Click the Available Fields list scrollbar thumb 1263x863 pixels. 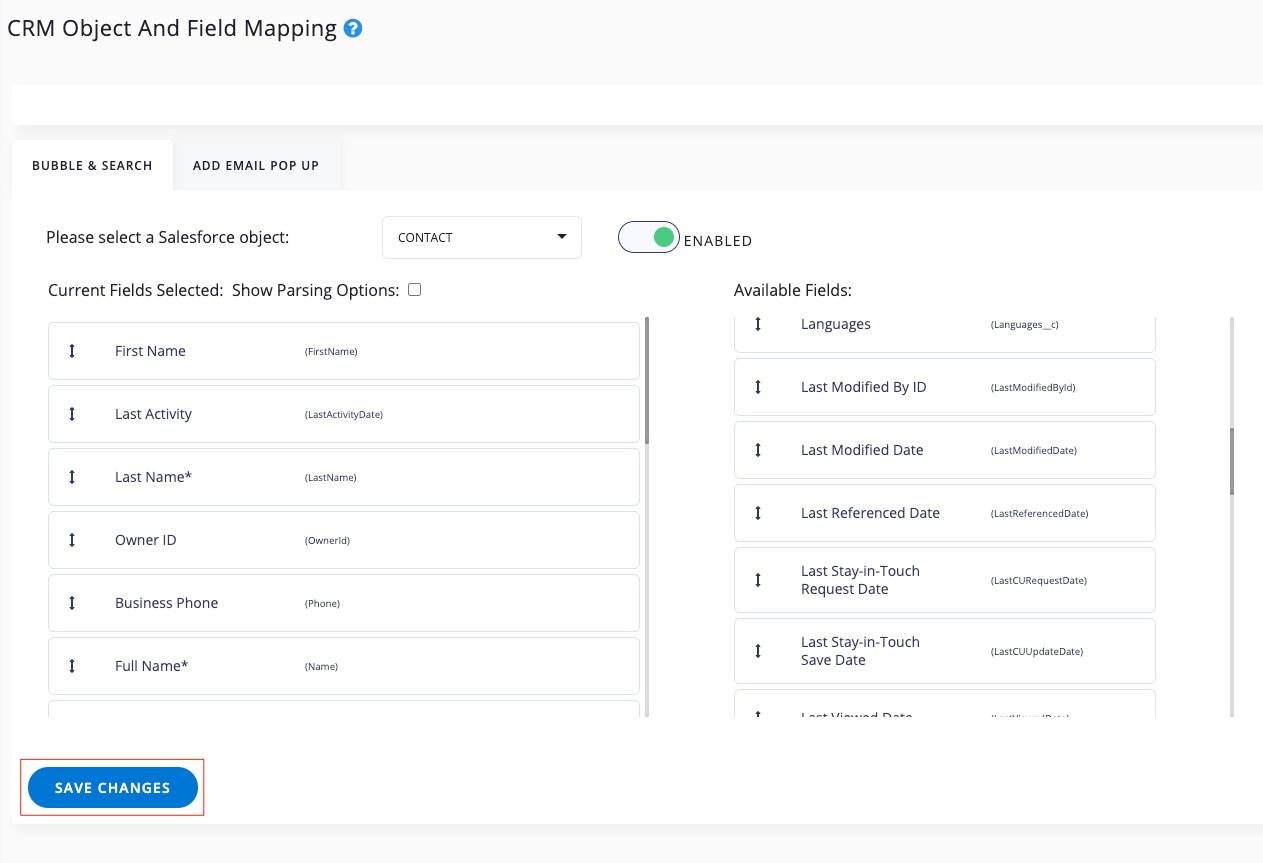pos(1231,461)
